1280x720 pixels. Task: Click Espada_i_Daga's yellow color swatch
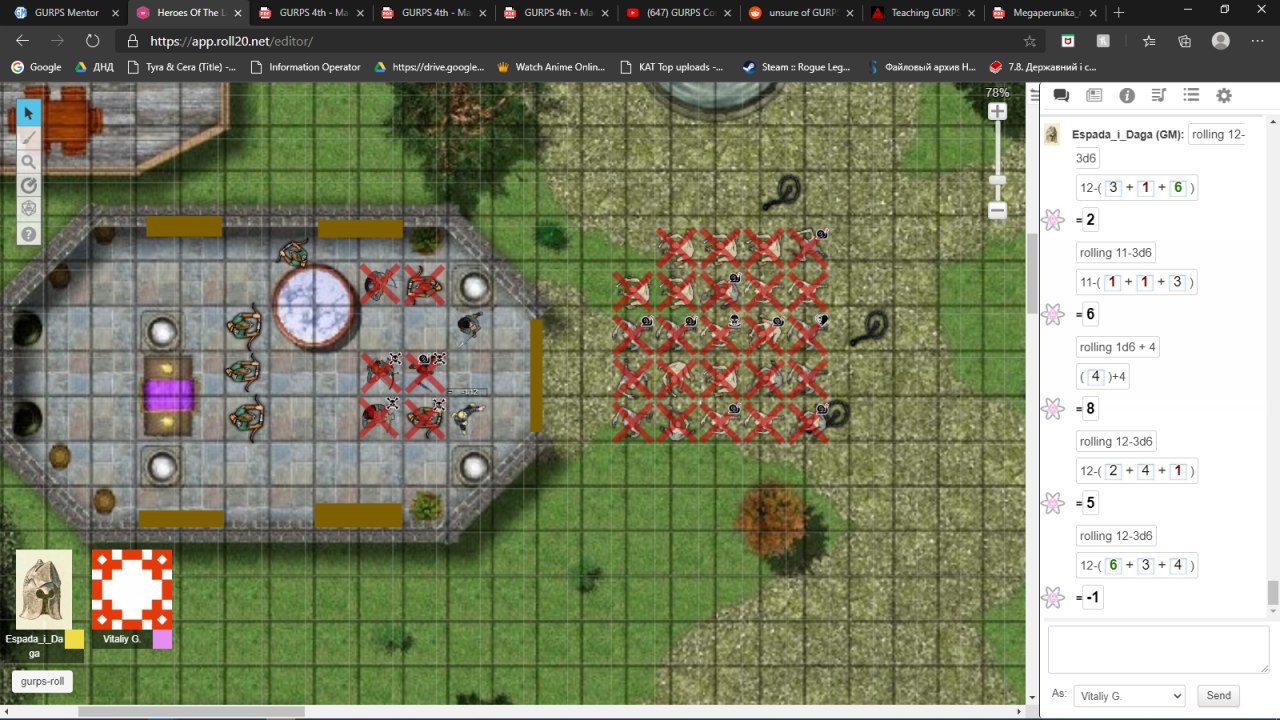point(74,639)
